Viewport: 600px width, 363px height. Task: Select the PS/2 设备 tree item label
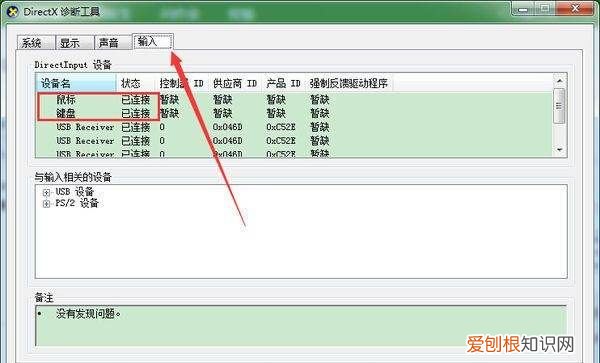click(x=77, y=203)
